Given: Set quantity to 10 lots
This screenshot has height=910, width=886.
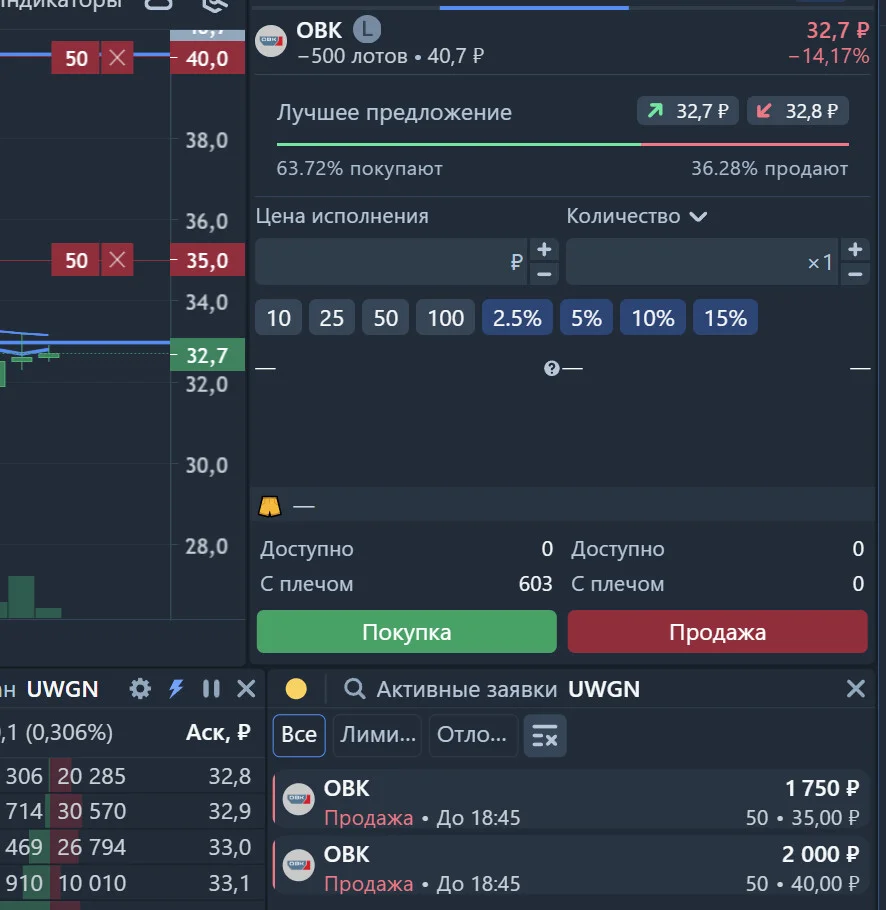Looking at the screenshot, I should click(279, 317).
